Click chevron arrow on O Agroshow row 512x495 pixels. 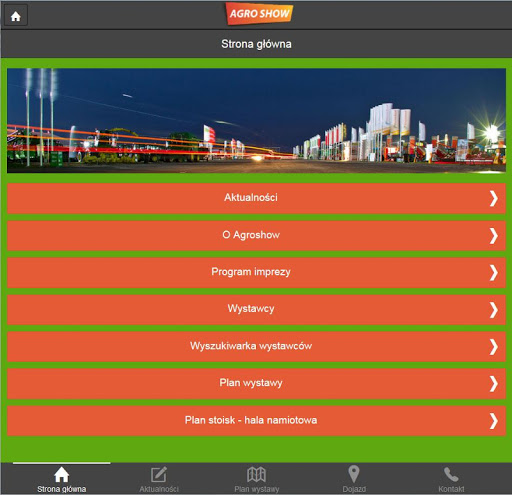click(494, 236)
